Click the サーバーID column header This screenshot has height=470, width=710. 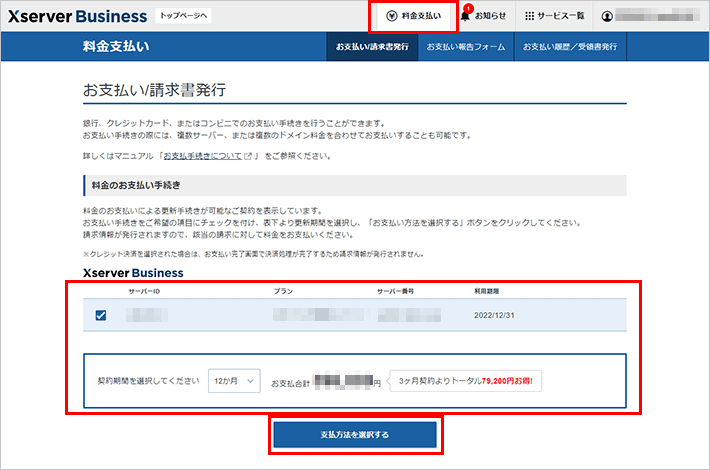coord(144,291)
